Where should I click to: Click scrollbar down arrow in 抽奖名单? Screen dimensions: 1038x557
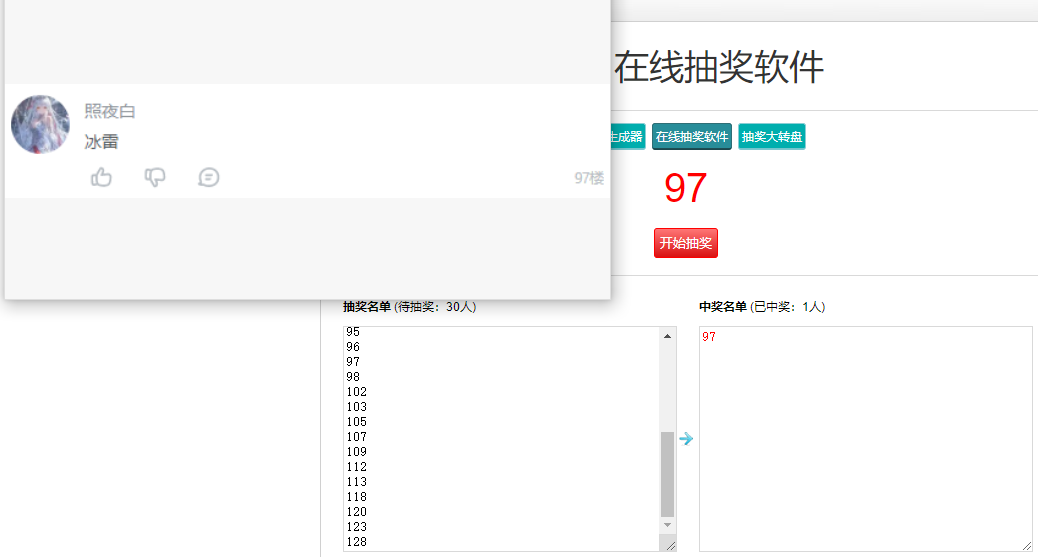pyautogui.click(x=667, y=525)
